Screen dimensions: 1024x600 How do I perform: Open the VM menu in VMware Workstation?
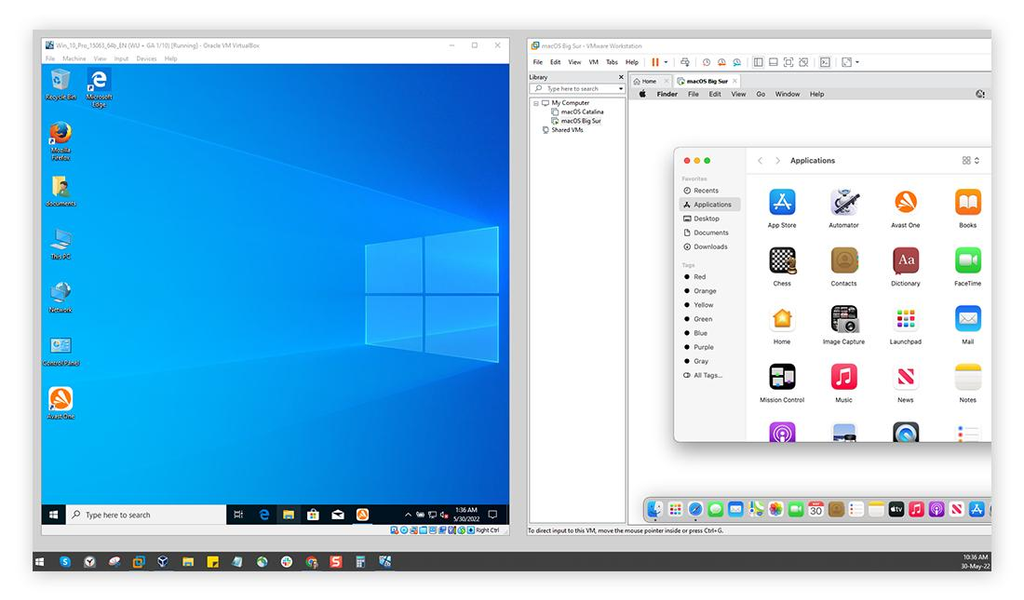[x=594, y=62]
